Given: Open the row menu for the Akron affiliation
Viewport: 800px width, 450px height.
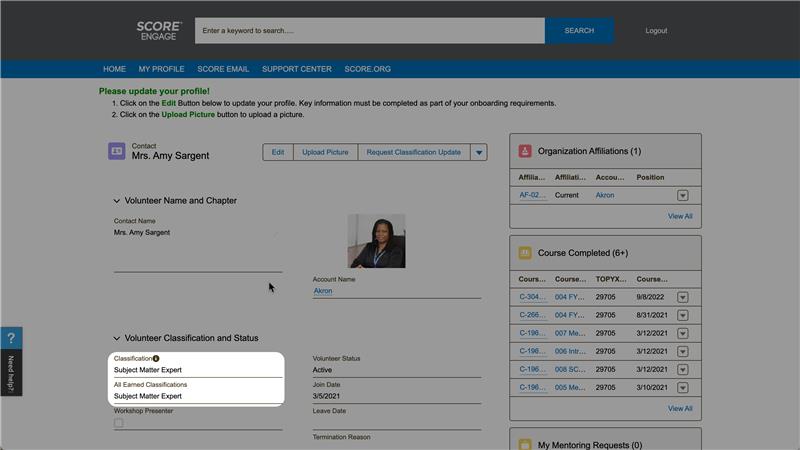Looking at the screenshot, I should point(683,196).
